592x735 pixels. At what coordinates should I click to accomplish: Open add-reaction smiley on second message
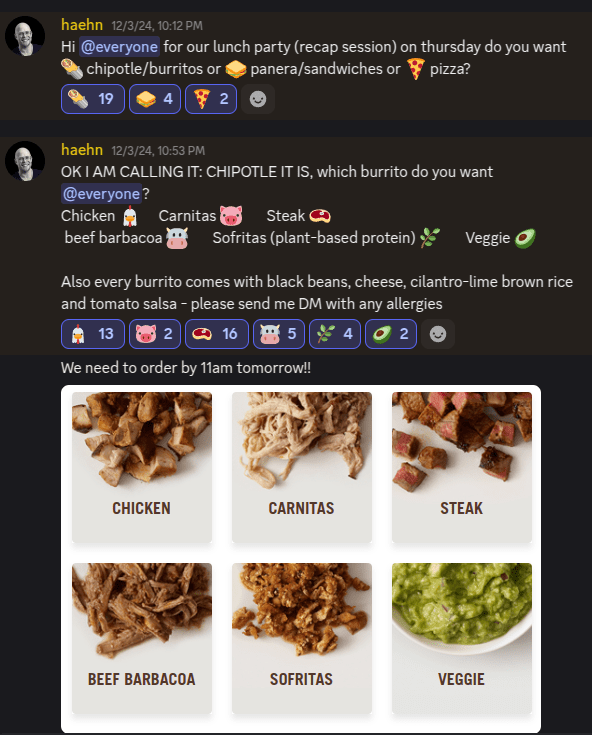(438, 334)
